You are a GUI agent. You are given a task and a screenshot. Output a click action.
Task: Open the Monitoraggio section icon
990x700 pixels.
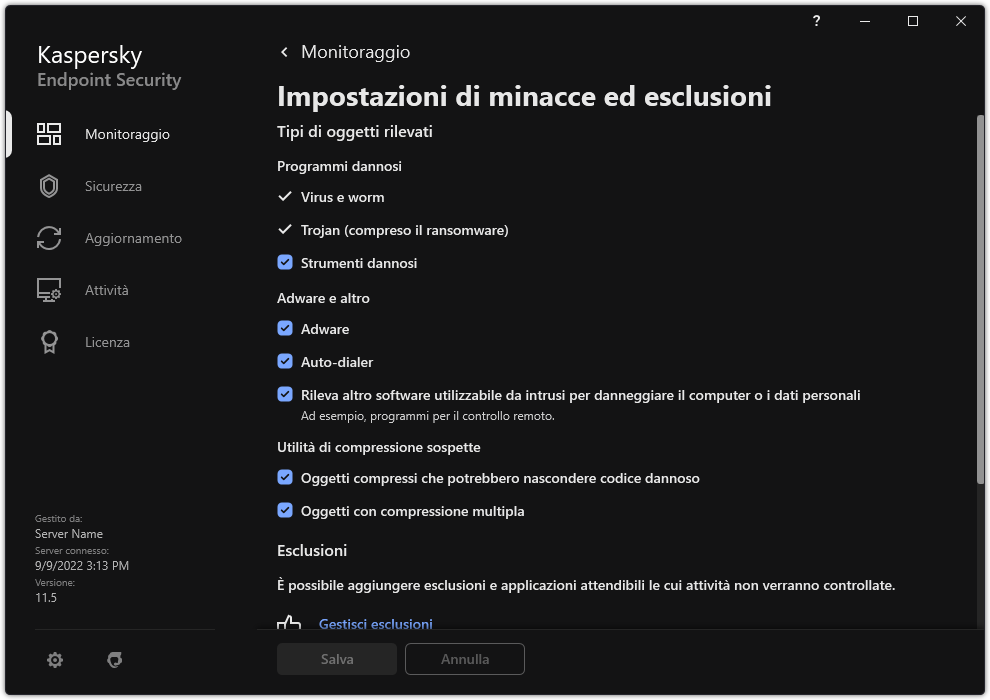(48, 133)
